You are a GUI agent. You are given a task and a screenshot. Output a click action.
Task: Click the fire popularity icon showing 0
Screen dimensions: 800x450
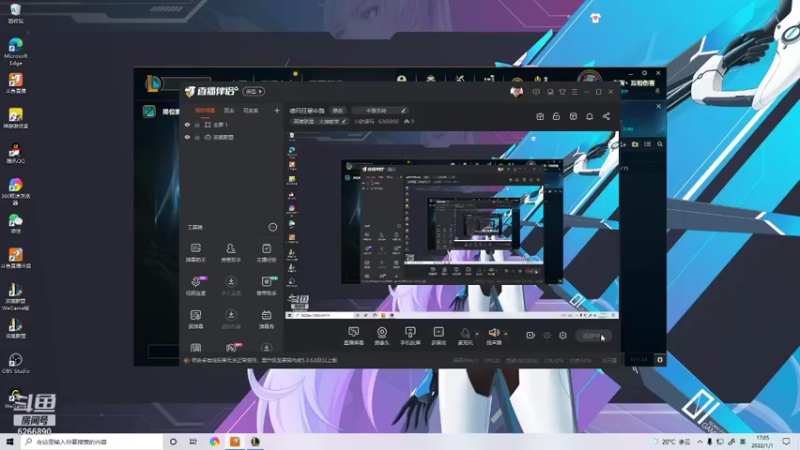(x=407, y=121)
